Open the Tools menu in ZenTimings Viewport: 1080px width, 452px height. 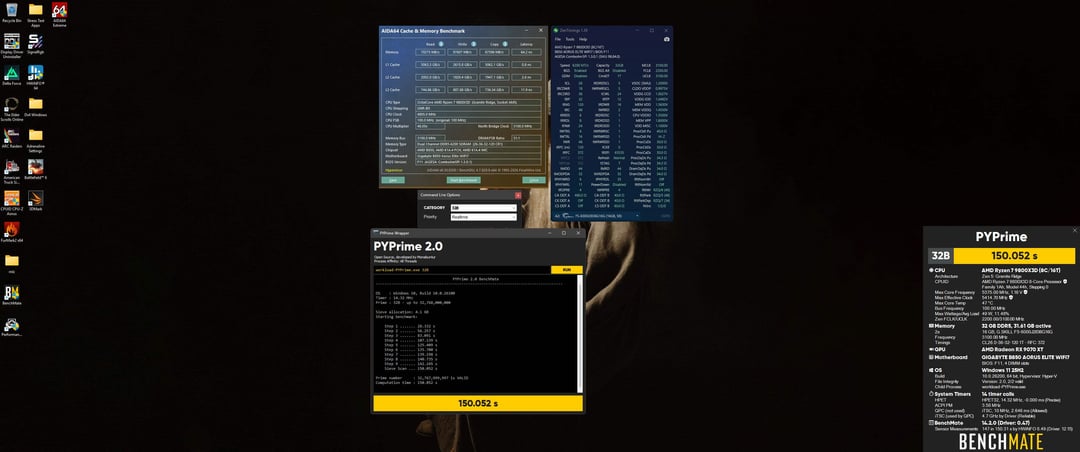point(570,39)
